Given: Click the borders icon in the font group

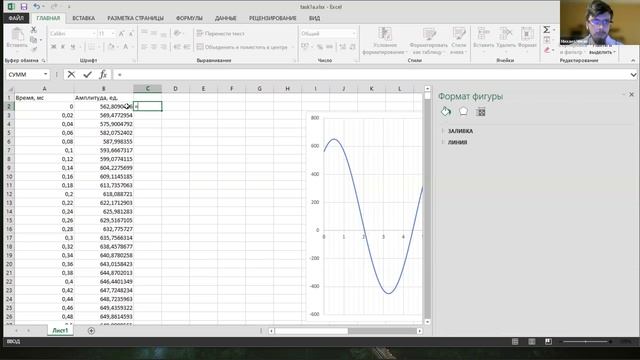Looking at the screenshot, I should coord(91,47).
